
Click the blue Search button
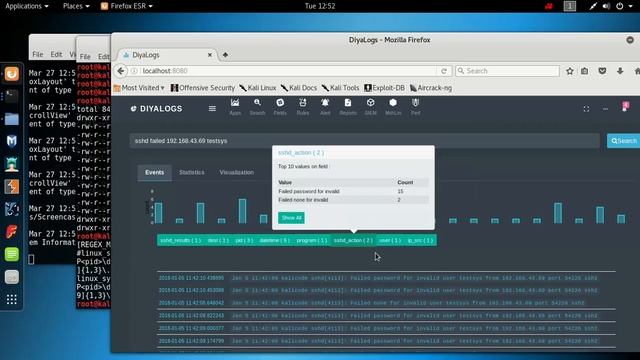[624, 141]
